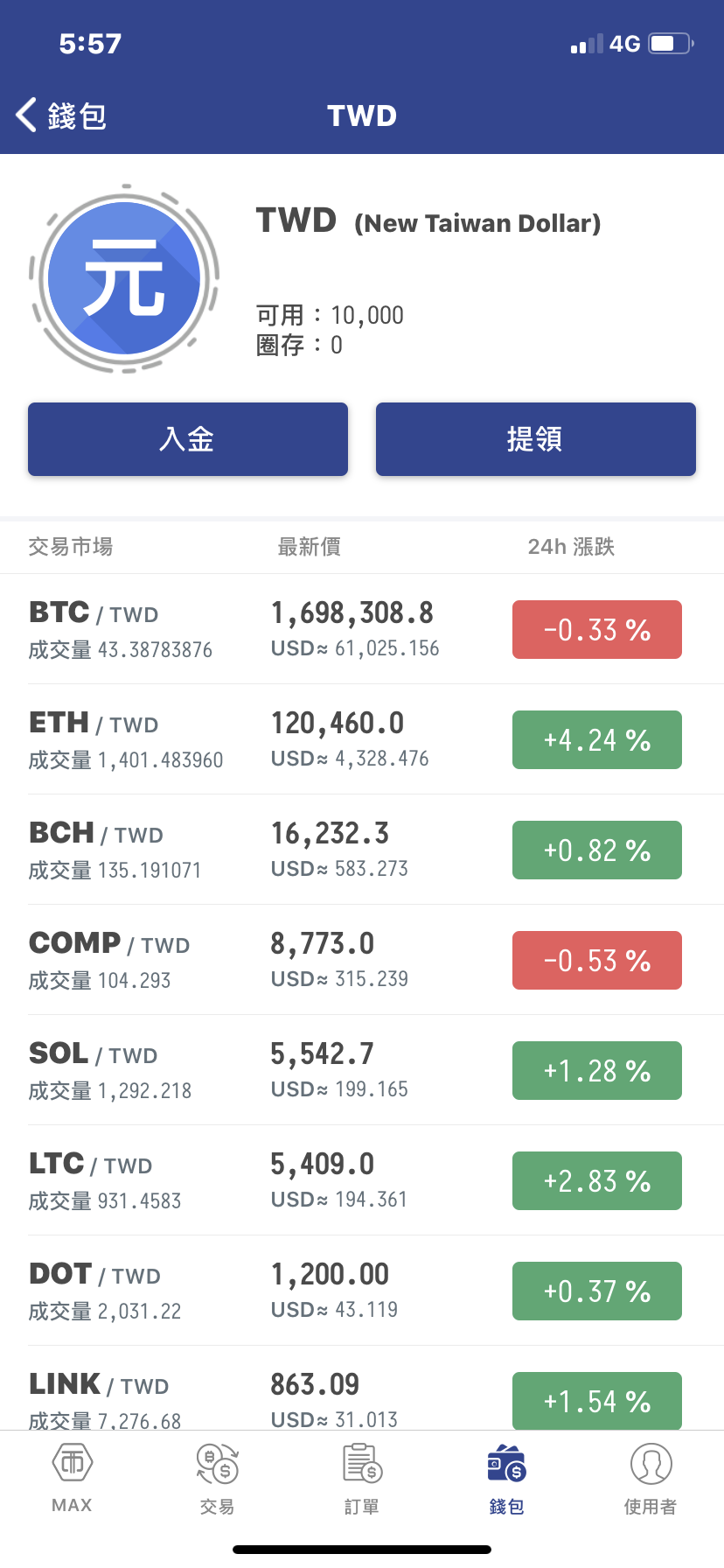Tap the TWD 元 coin logo
The height and width of the screenshot is (1568, 724).
click(x=124, y=278)
